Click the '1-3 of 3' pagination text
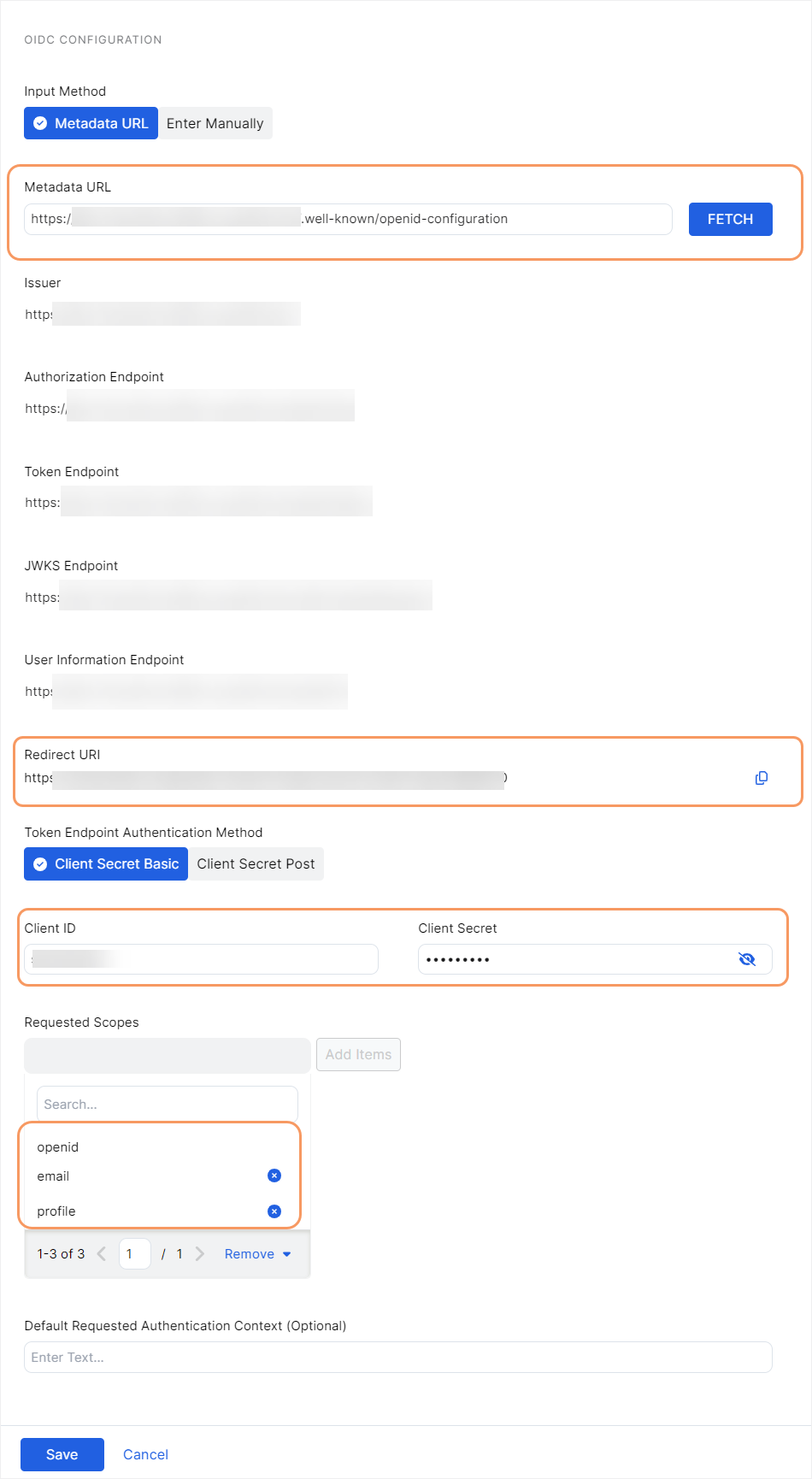 click(61, 1254)
